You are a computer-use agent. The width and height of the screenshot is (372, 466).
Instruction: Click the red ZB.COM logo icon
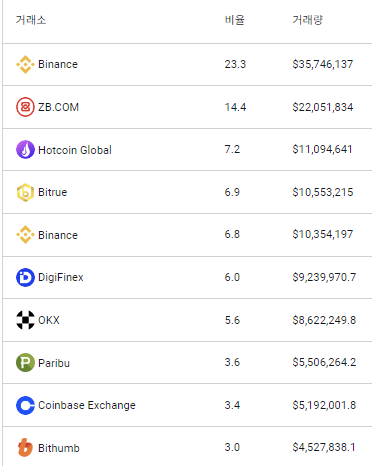pyautogui.click(x=25, y=107)
